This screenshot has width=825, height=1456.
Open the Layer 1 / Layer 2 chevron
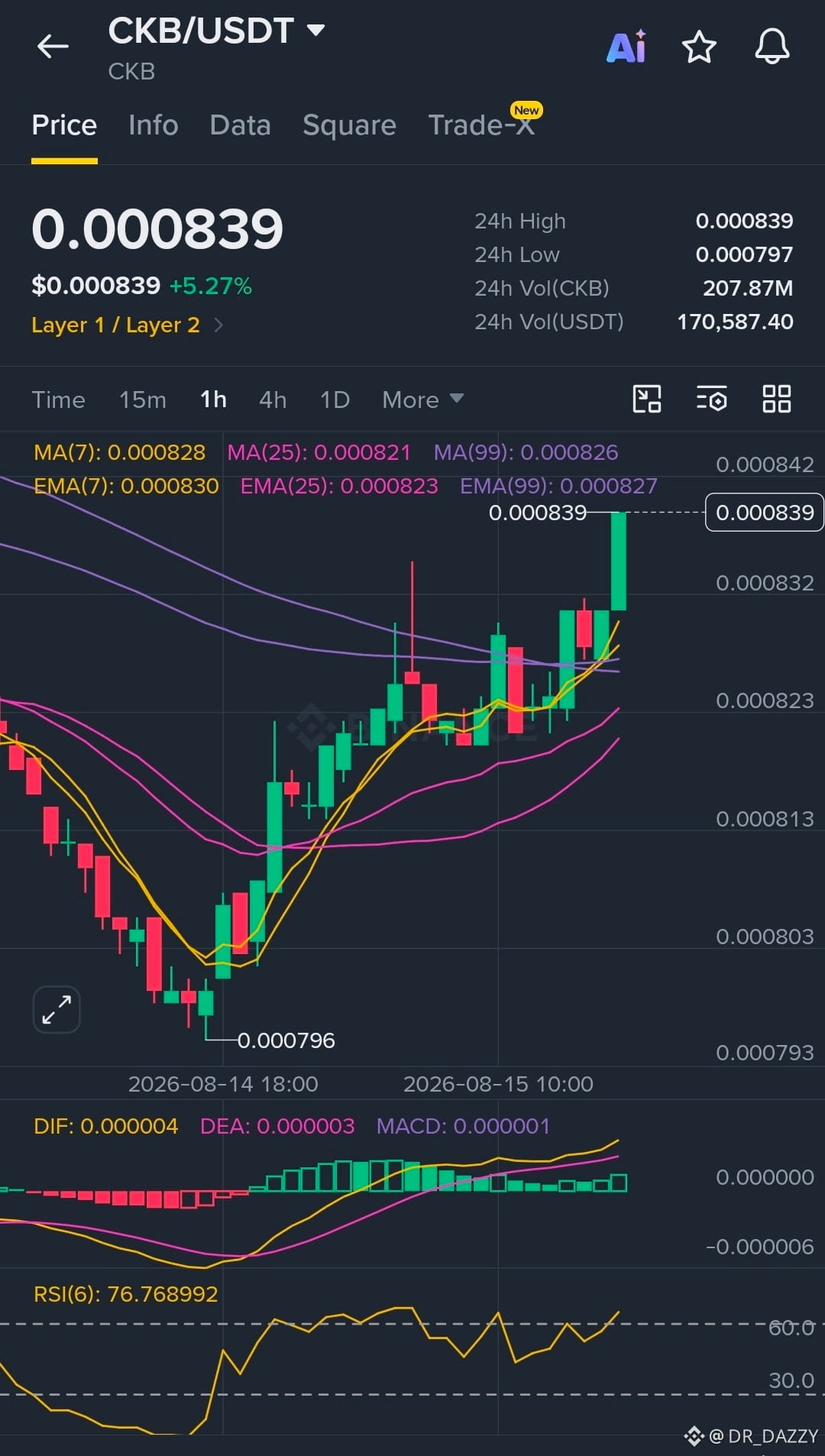[218, 325]
